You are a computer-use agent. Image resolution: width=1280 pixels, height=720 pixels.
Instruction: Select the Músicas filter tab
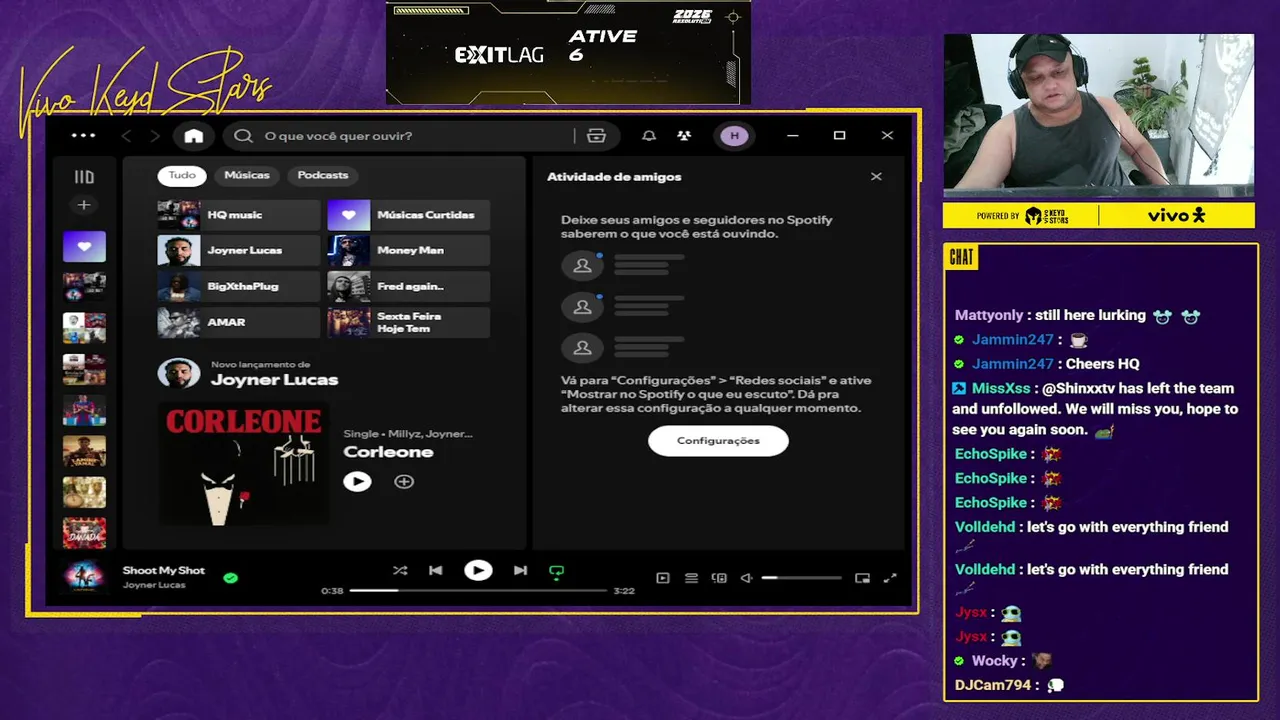[x=247, y=175]
